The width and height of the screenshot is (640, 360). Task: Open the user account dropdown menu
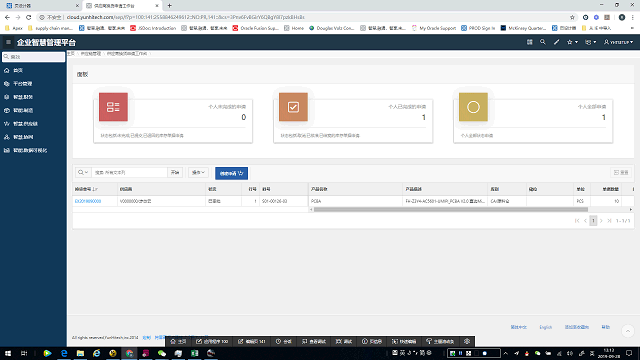(x=618, y=42)
